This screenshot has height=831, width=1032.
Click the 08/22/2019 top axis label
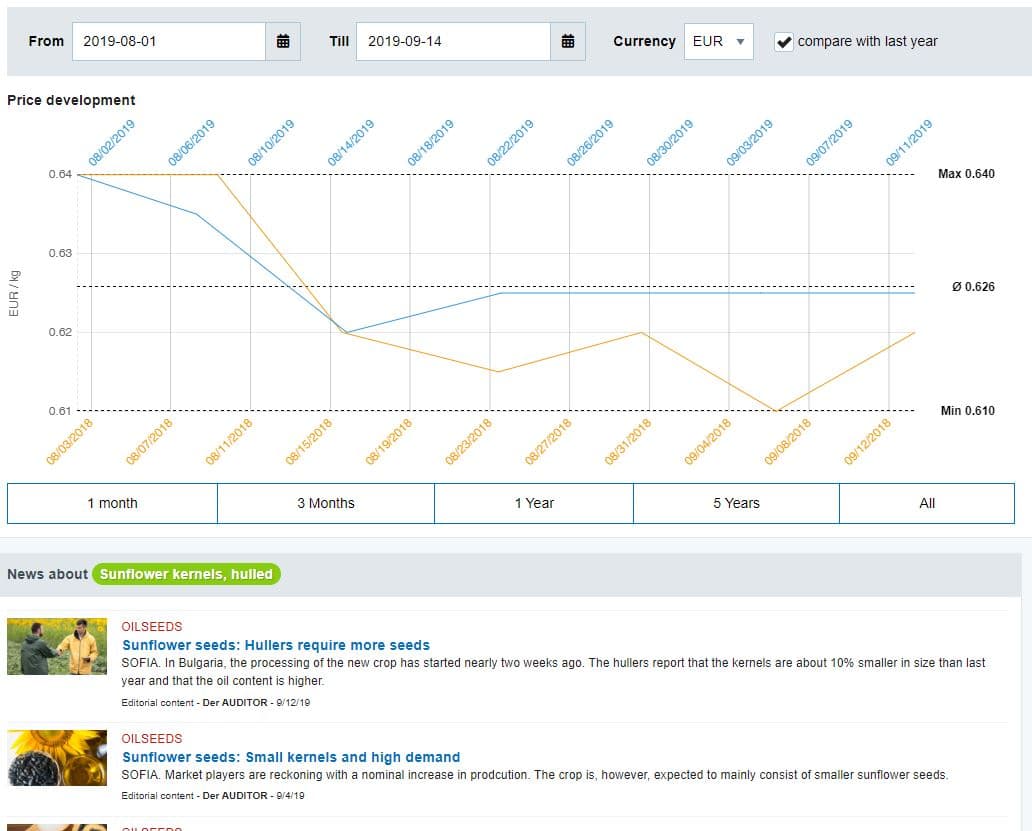pos(510,142)
